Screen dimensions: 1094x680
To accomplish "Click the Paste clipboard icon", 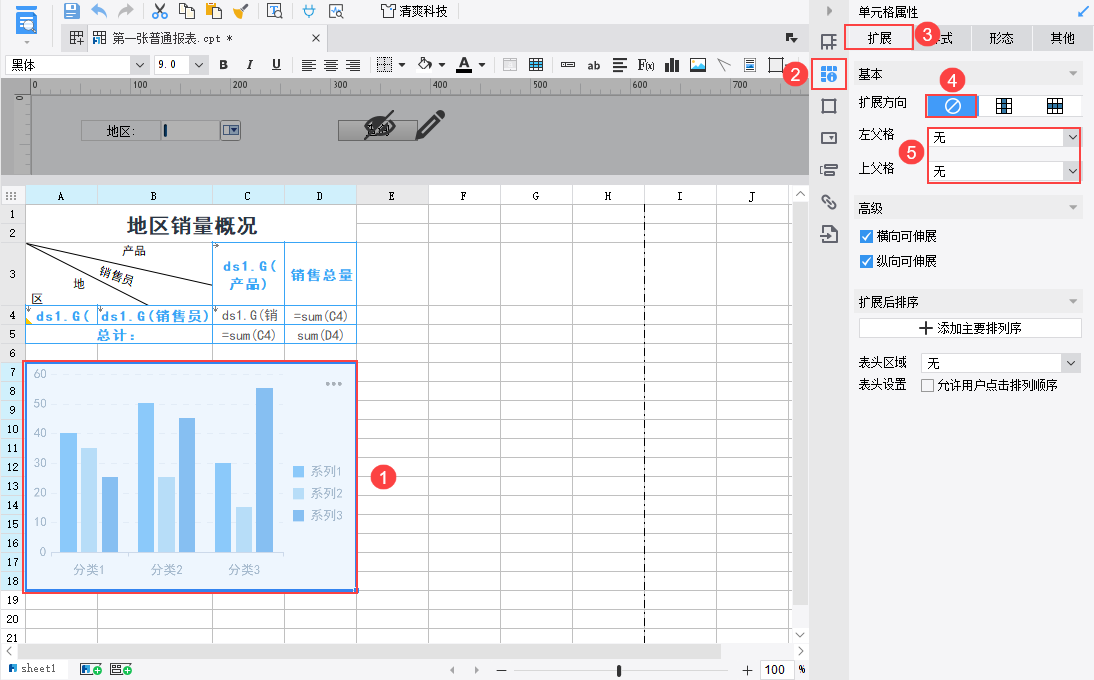I will click(213, 10).
